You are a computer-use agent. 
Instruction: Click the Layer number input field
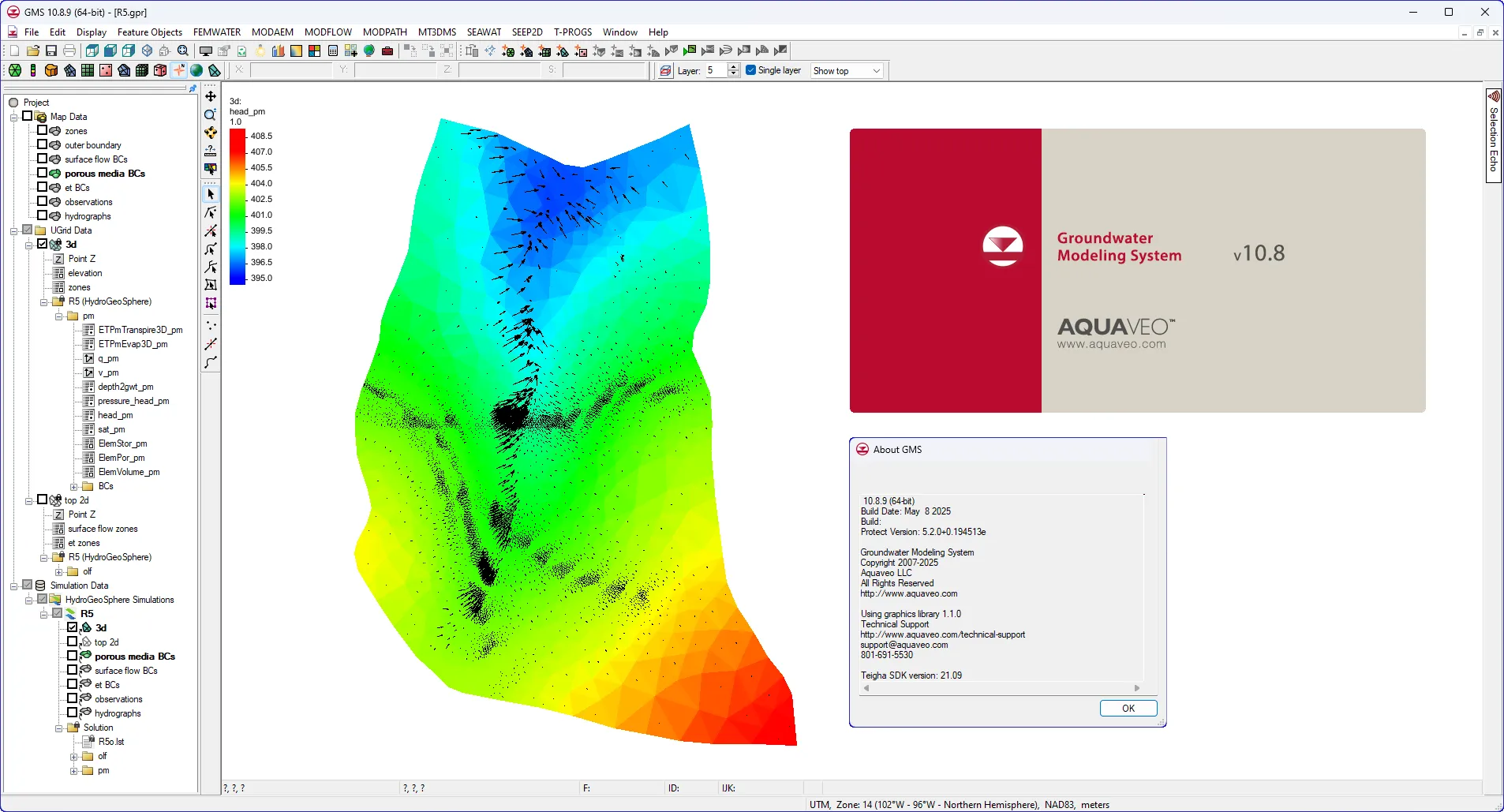(716, 70)
